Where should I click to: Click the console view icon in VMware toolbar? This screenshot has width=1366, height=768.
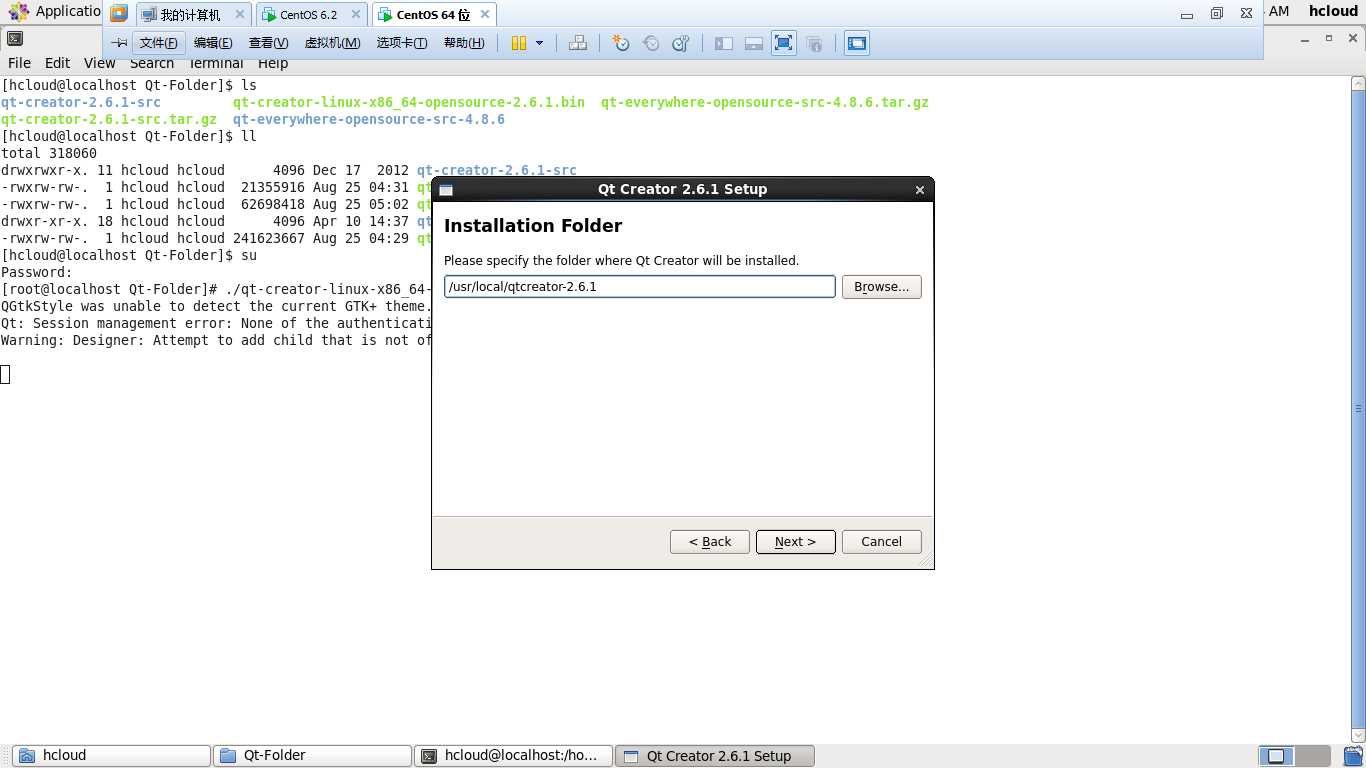[x=857, y=43]
